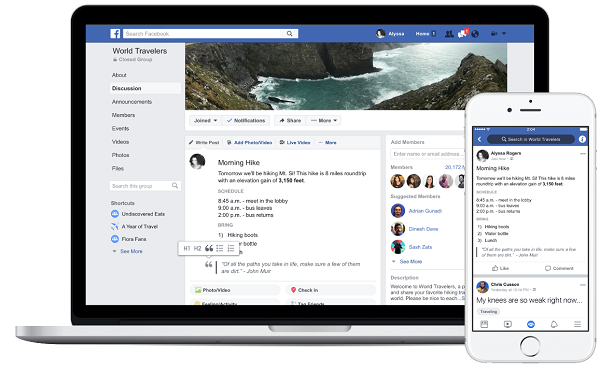
Task: Open the privacy lock shortcuts icon
Action: pyautogui.click(x=494, y=34)
